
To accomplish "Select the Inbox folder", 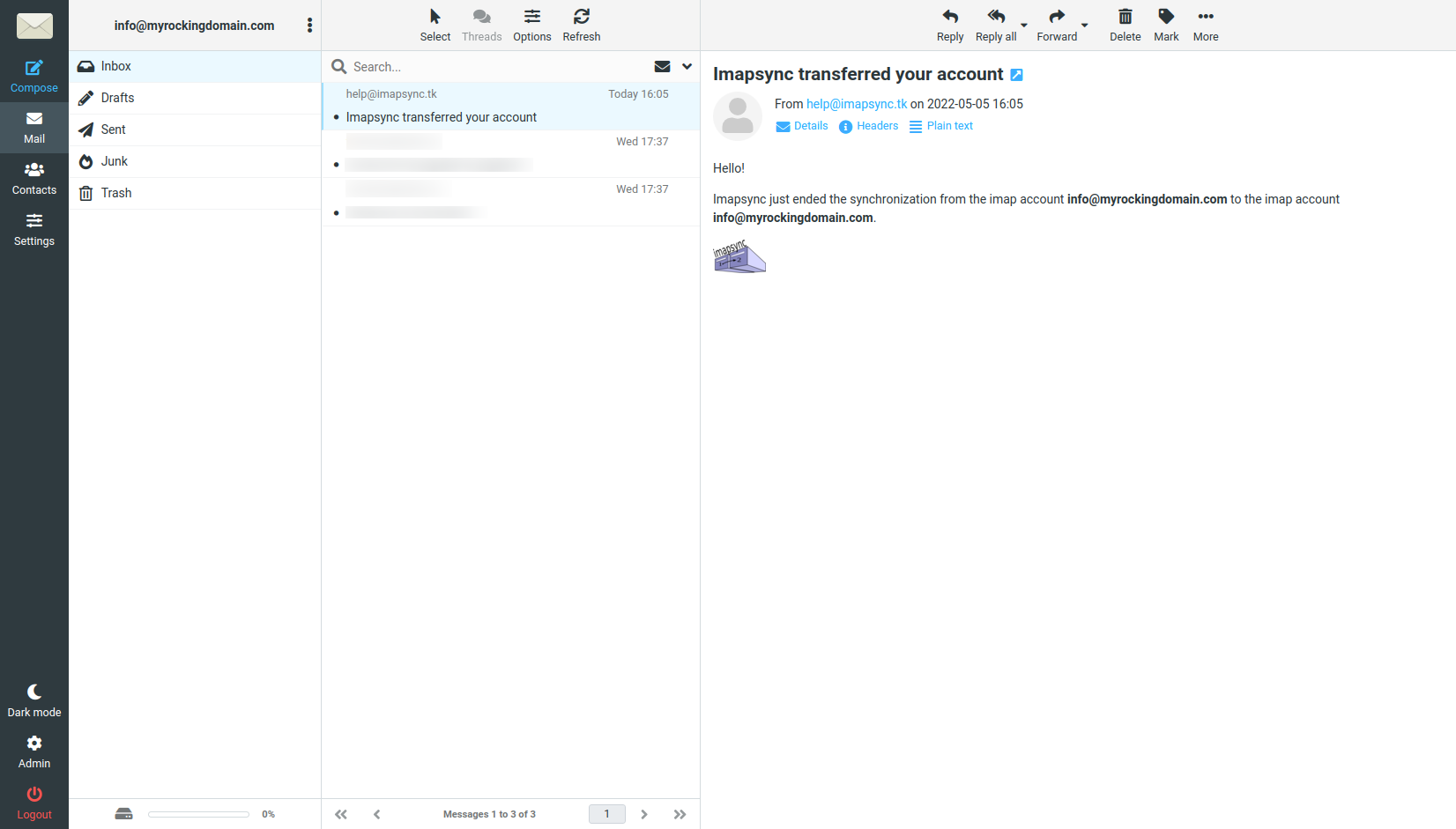I will (195, 66).
